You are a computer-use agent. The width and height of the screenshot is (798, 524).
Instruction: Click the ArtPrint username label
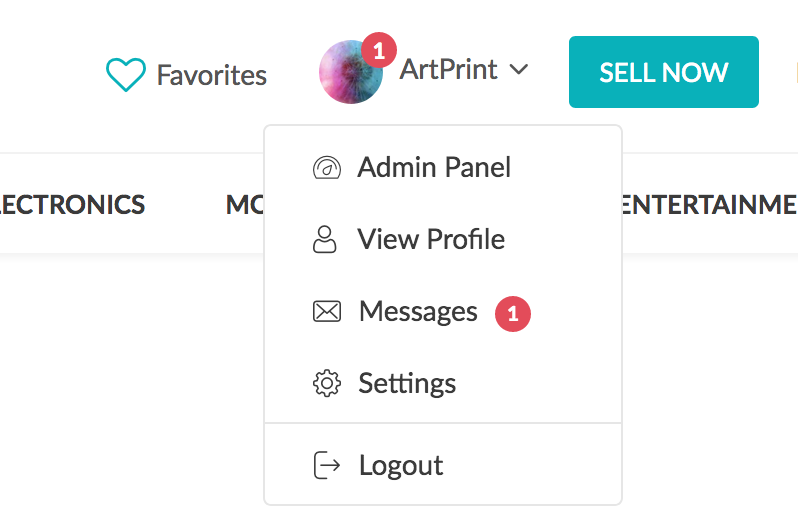click(x=449, y=70)
